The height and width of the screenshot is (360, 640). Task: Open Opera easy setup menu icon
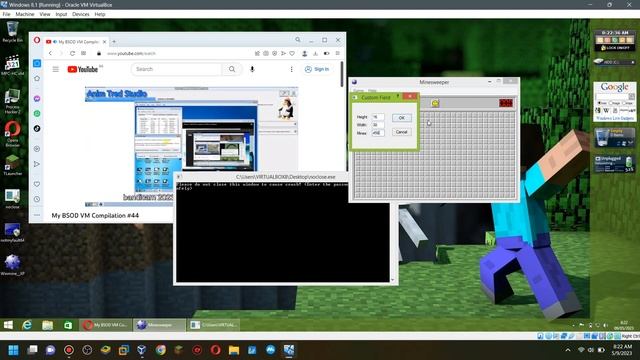[338, 53]
